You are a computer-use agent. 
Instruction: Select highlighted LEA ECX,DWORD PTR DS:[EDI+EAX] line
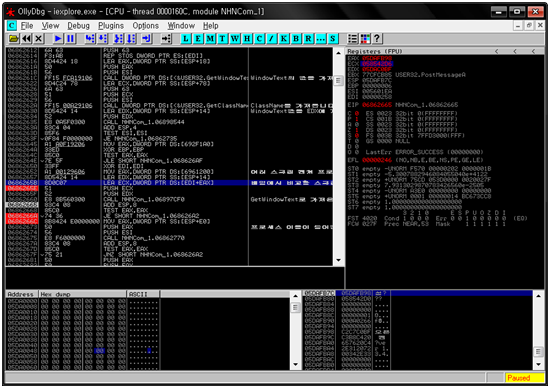169,183
